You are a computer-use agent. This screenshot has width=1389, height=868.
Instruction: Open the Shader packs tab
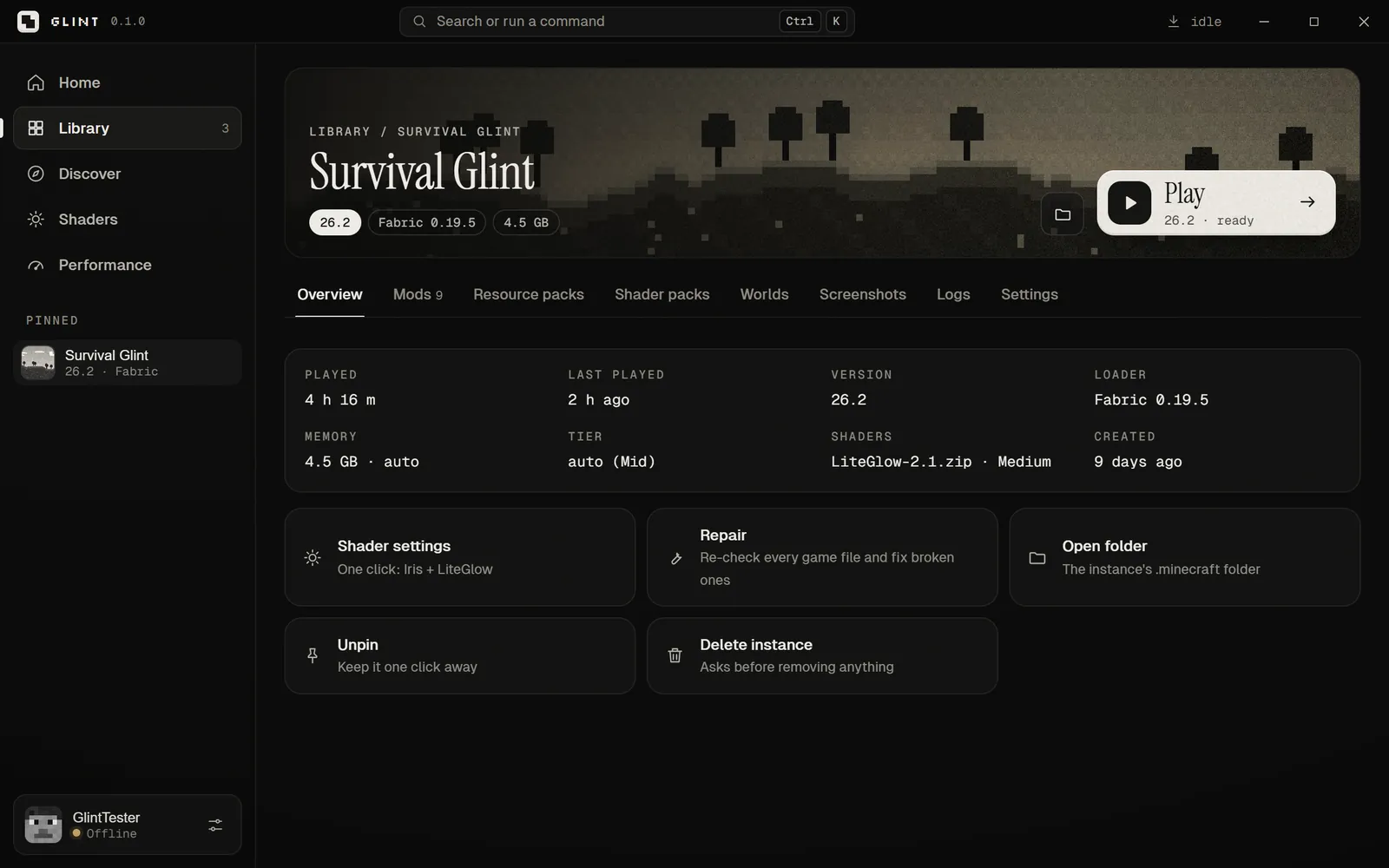click(662, 294)
